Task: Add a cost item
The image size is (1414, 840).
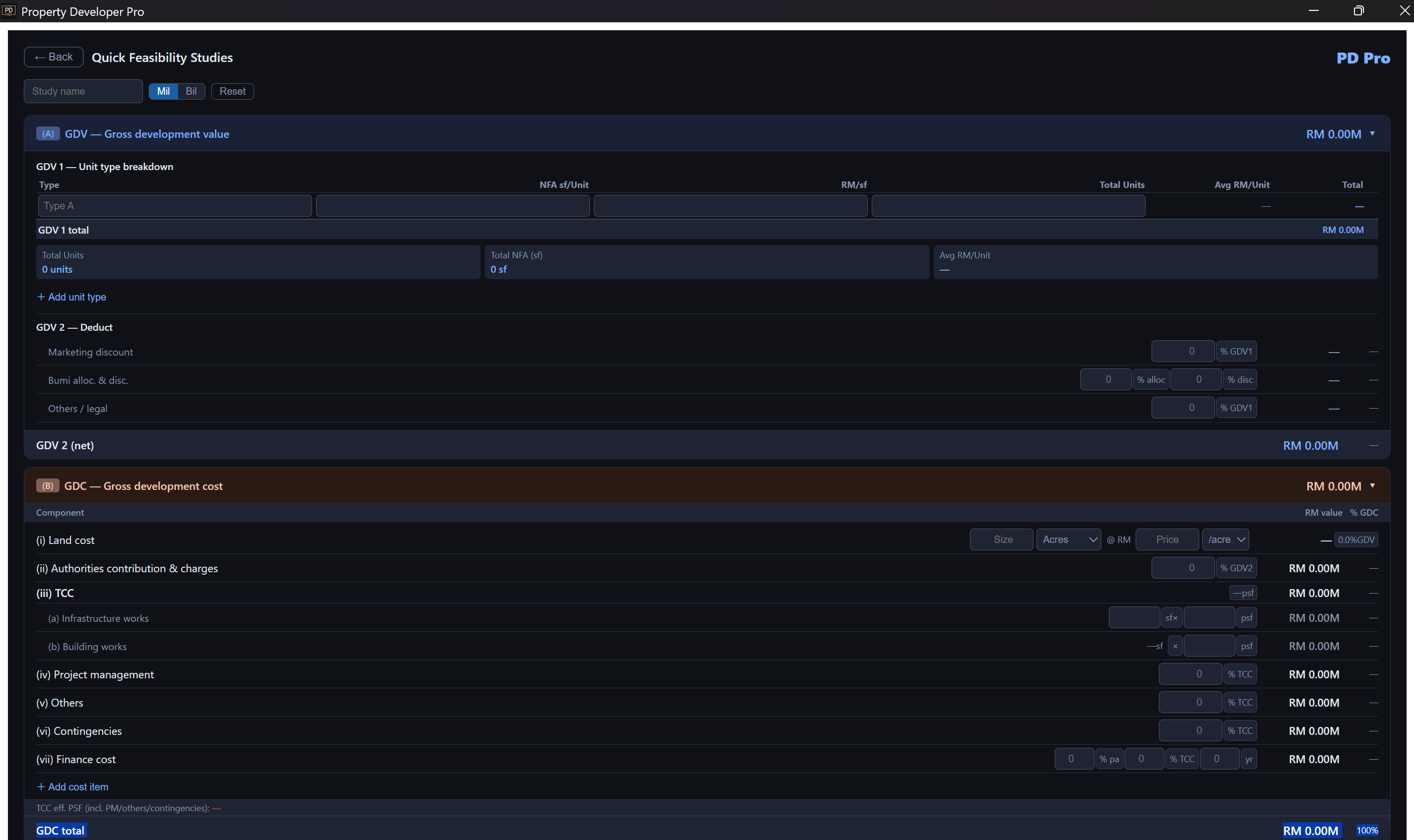Action: coord(72,787)
